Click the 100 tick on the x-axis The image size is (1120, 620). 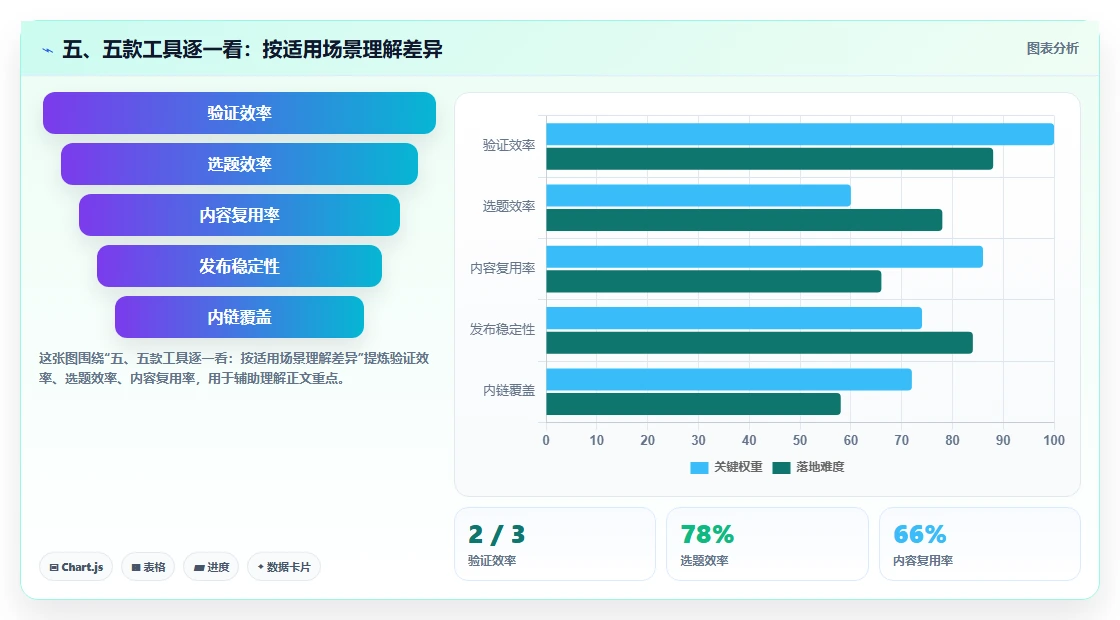click(1054, 441)
